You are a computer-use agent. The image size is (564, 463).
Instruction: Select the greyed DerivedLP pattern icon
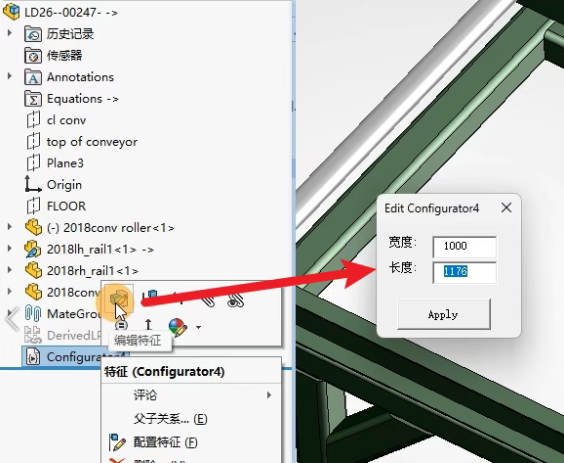[33, 335]
